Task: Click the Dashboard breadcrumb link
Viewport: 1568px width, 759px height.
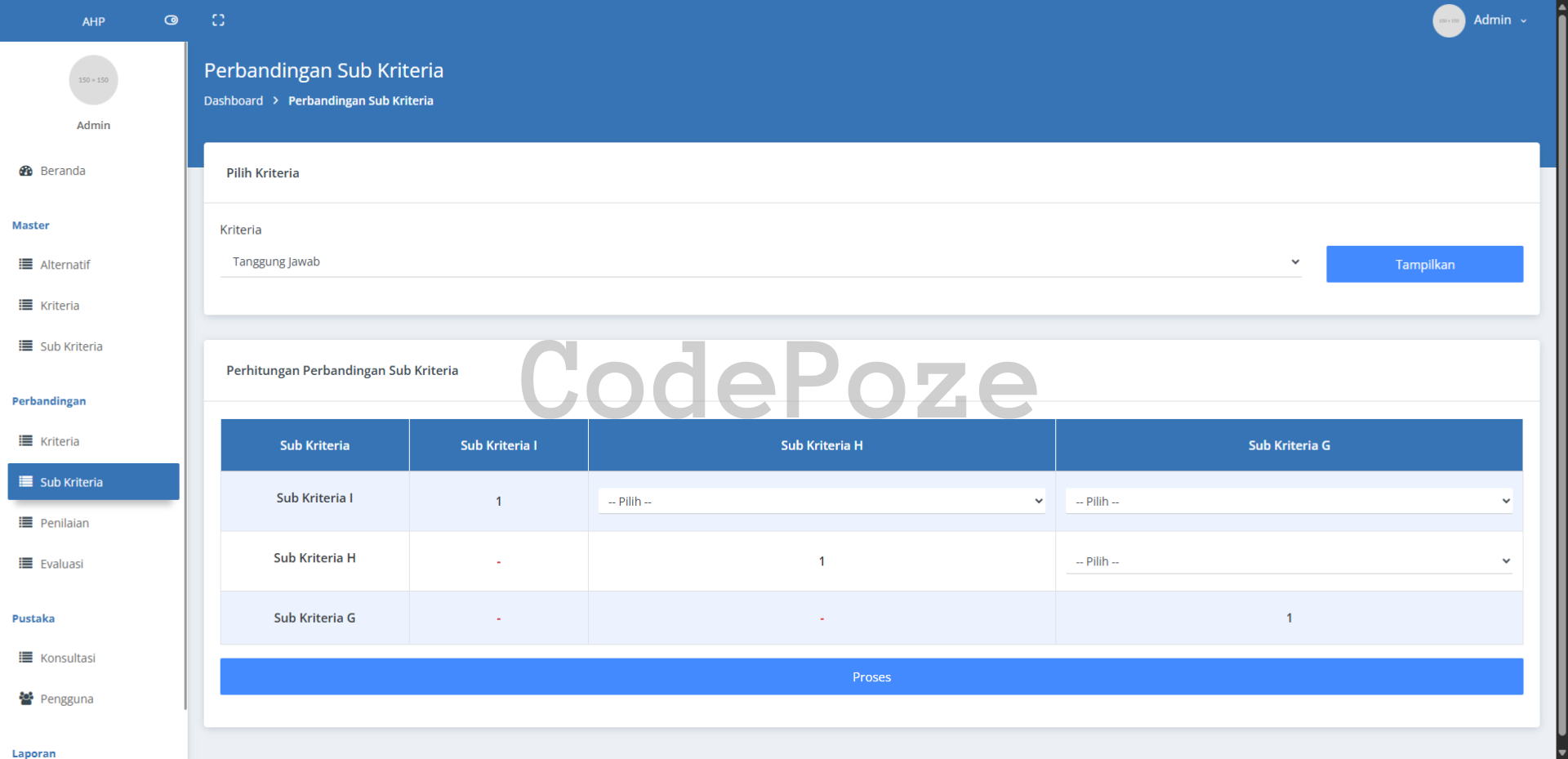Action: 234,100
